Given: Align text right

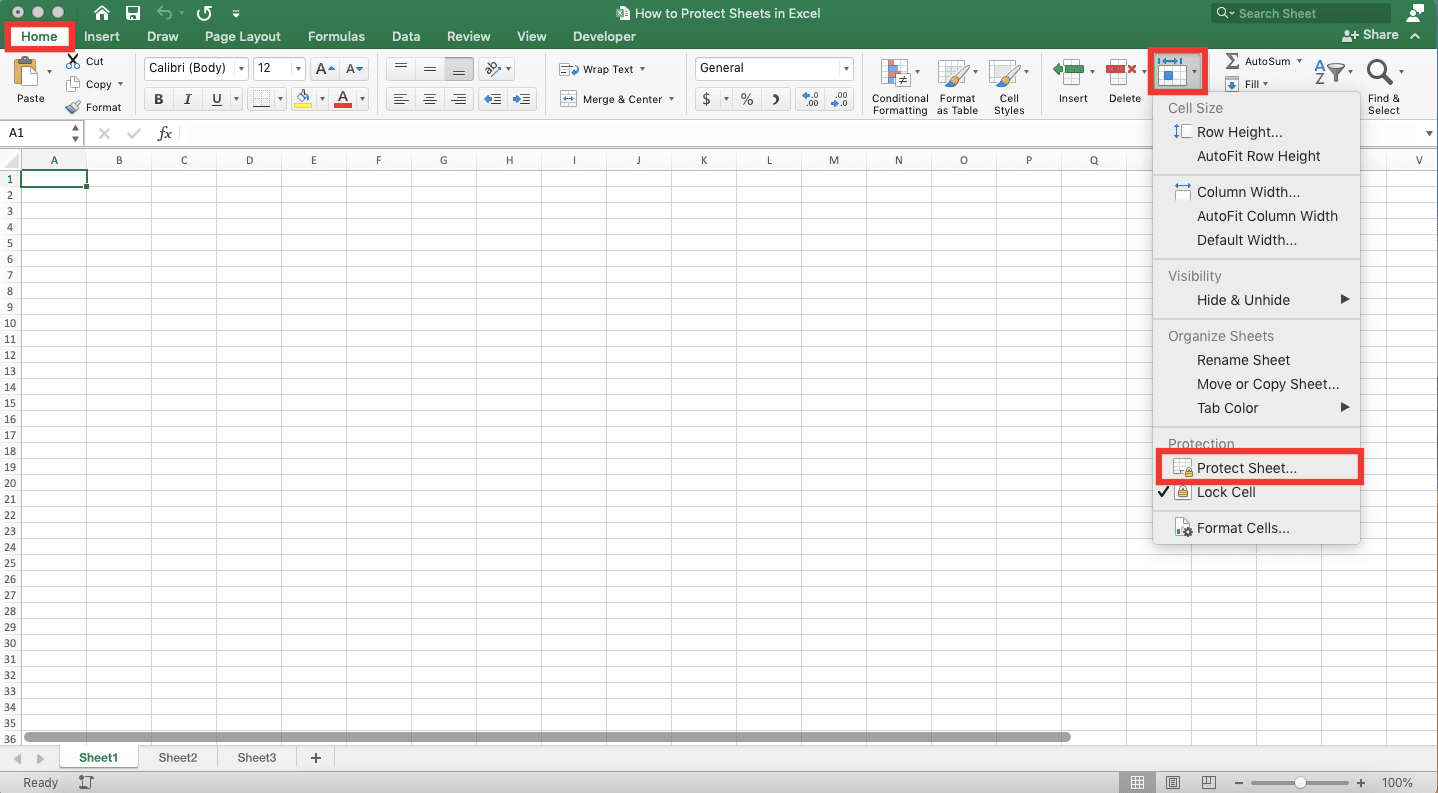Looking at the screenshot, I should point(459,99).
